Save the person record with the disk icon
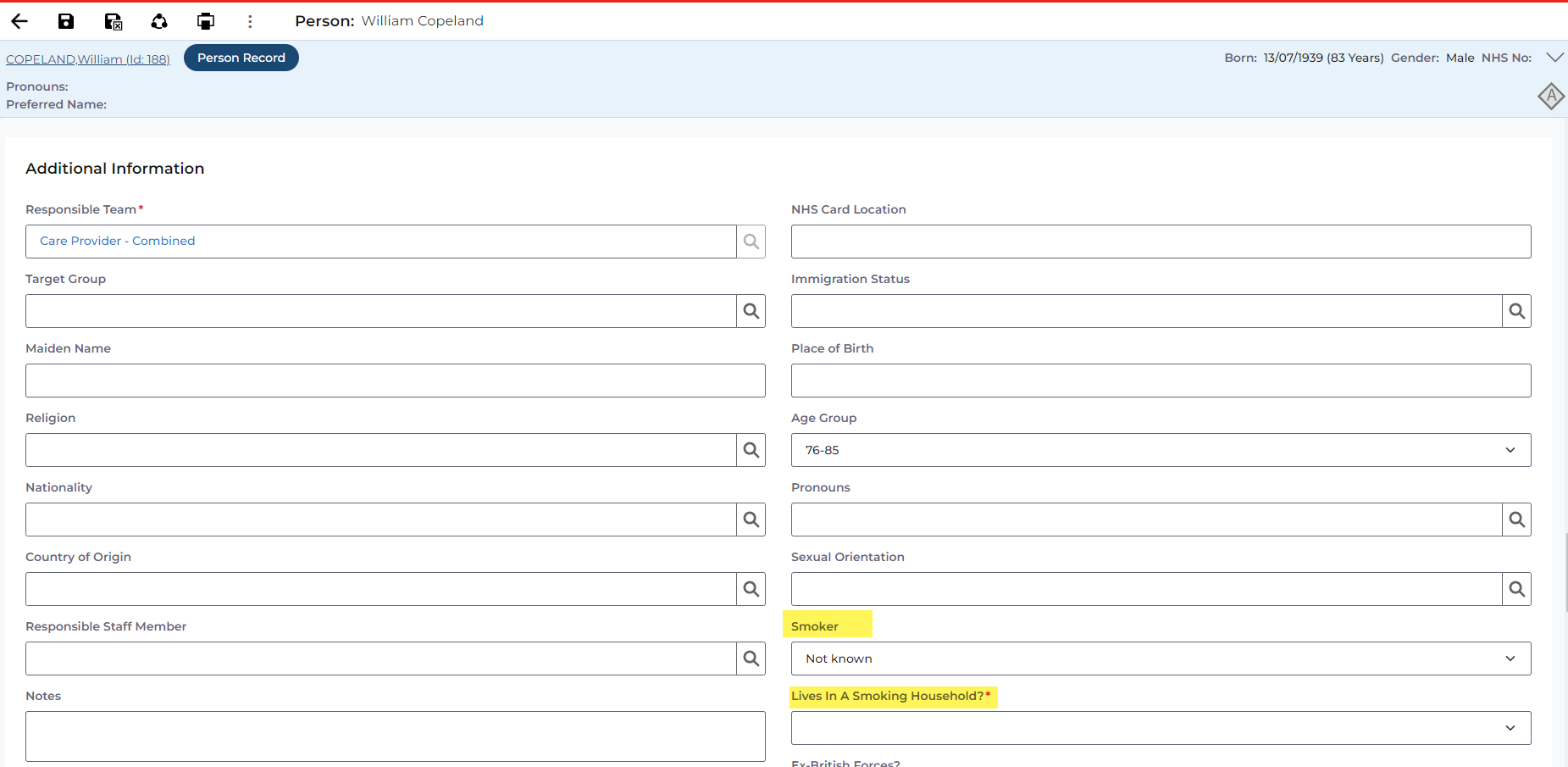This screenshot has height=767, width=1568. (x=66, y=21)
